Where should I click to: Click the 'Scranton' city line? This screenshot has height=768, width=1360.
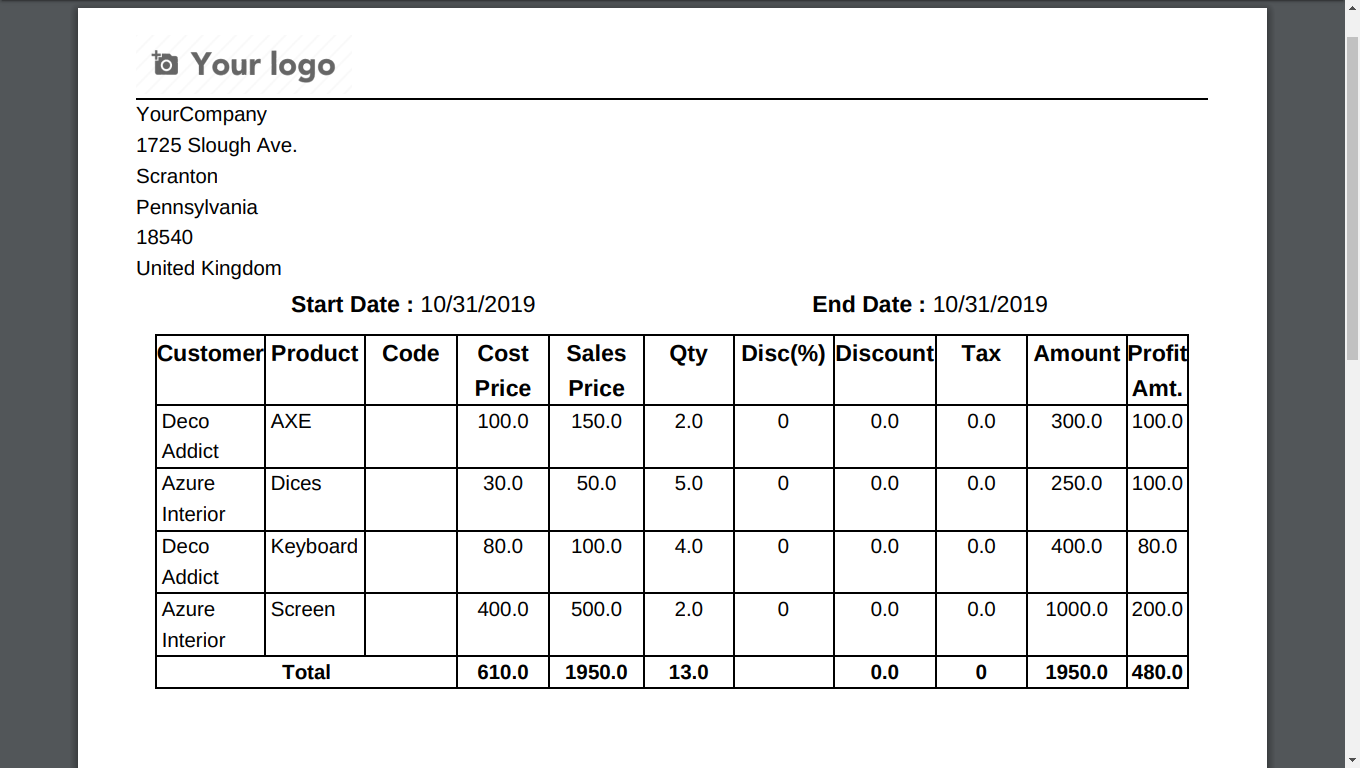177,176
